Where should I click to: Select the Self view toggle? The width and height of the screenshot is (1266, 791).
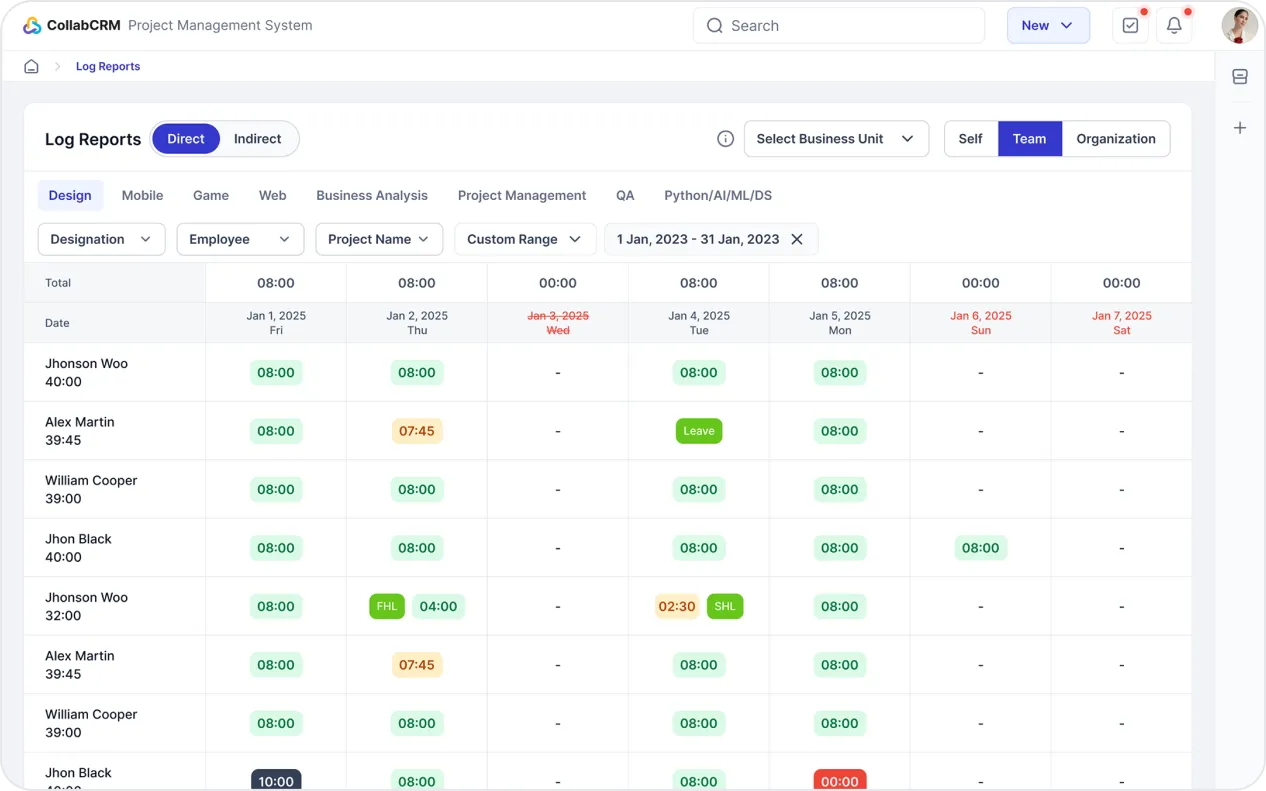pyautogui.click(x=970, y=139)
